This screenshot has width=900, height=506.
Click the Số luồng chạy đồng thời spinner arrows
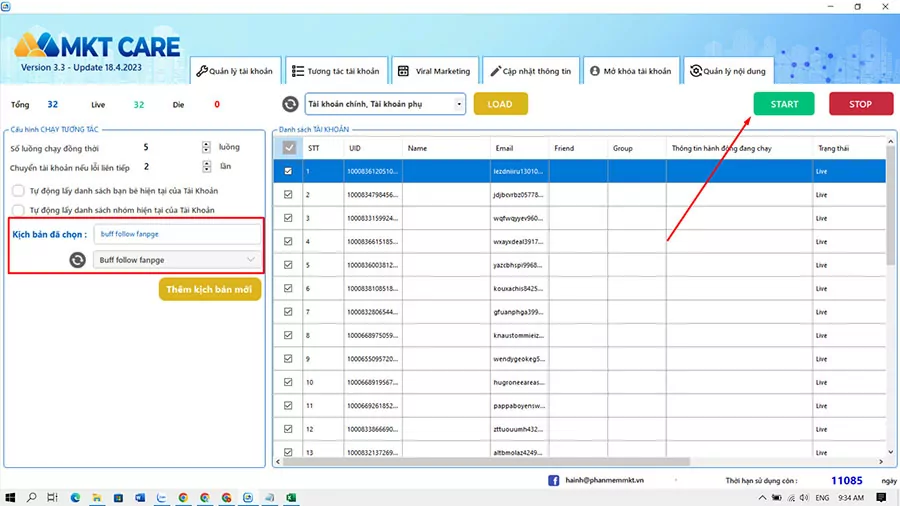[x=206, y=147]
